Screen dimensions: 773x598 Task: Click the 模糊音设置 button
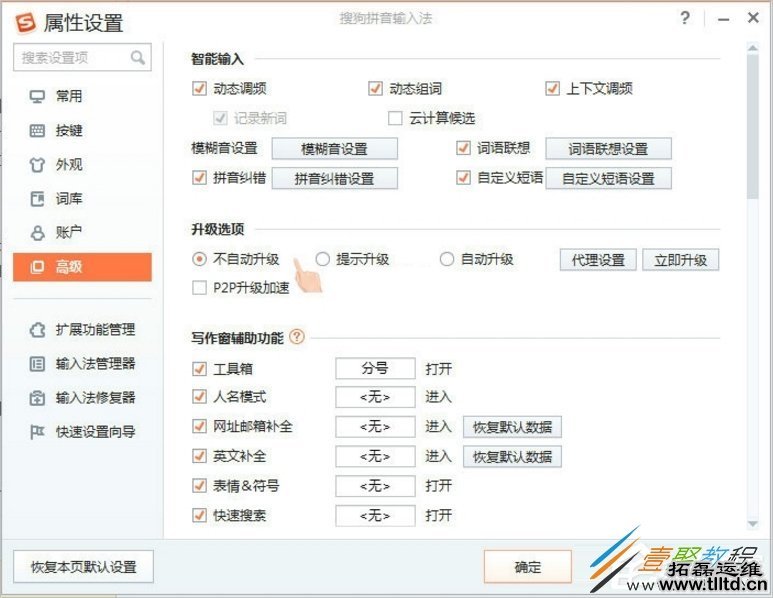(335, 149)
